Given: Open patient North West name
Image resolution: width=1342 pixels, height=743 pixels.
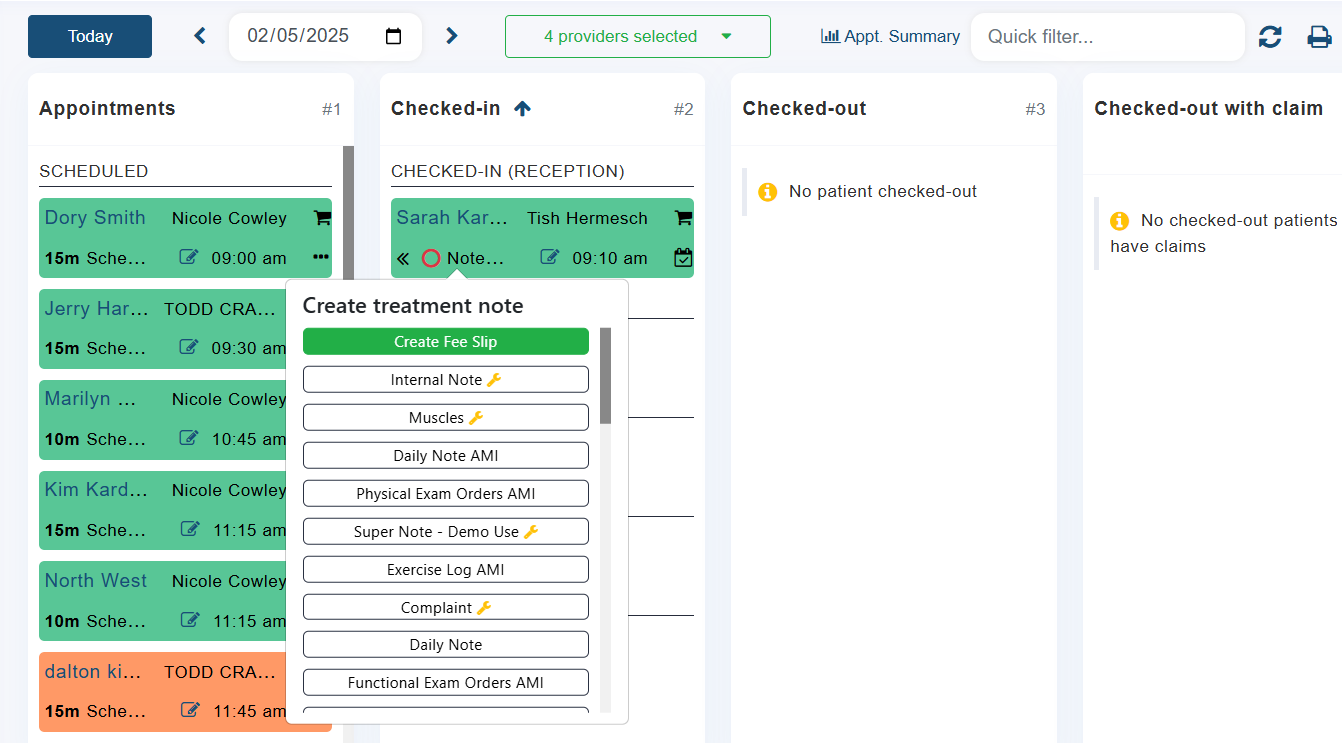Looking at the screenshot, I should [x=96, y=581].
